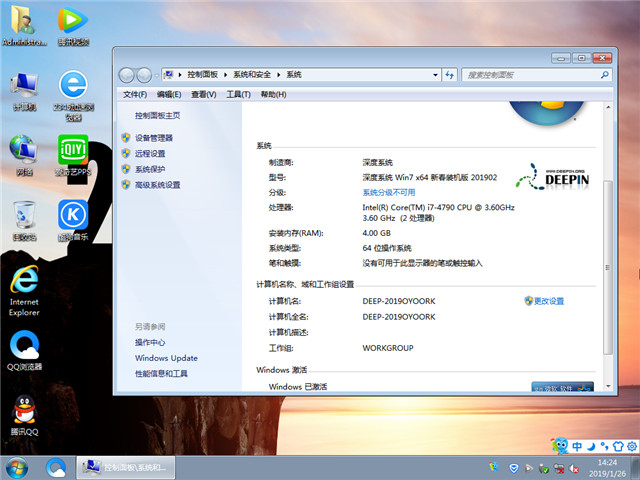Screen dimensions: 640x480
Task: Click the scrollbar down arrow
Action: pos(608,386)
